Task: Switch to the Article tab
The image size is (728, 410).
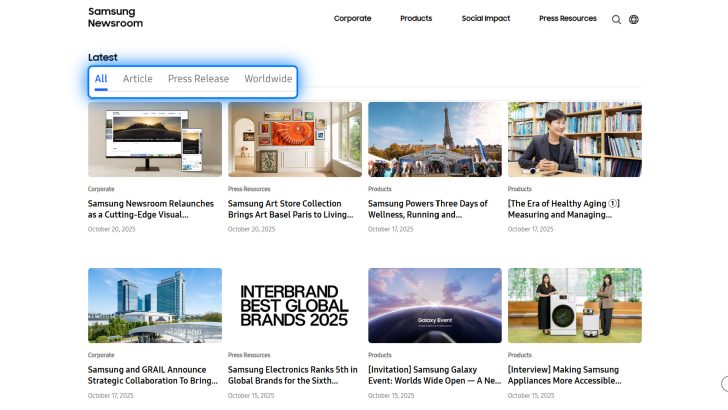Action: pos(137,79)
